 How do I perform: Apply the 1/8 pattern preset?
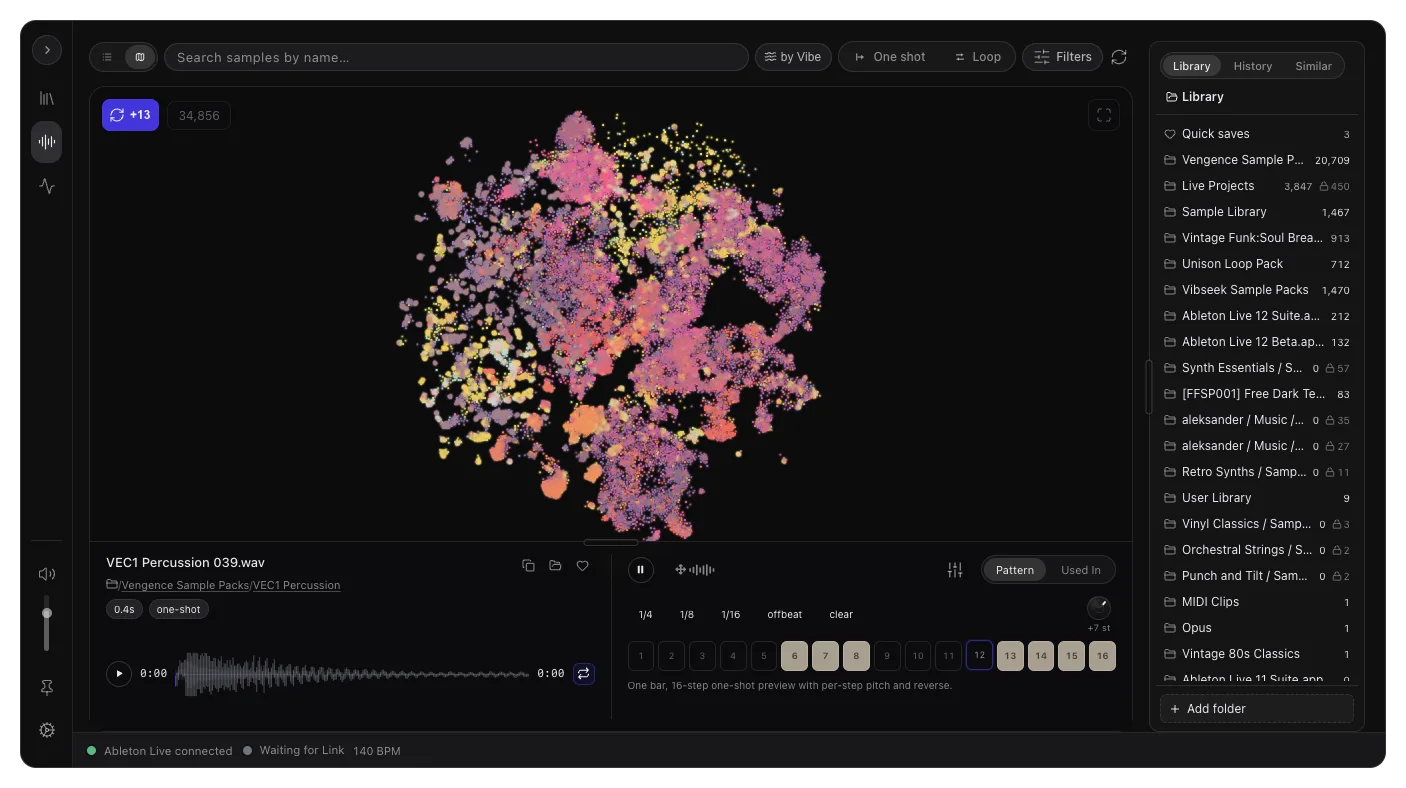click(687, 615)
